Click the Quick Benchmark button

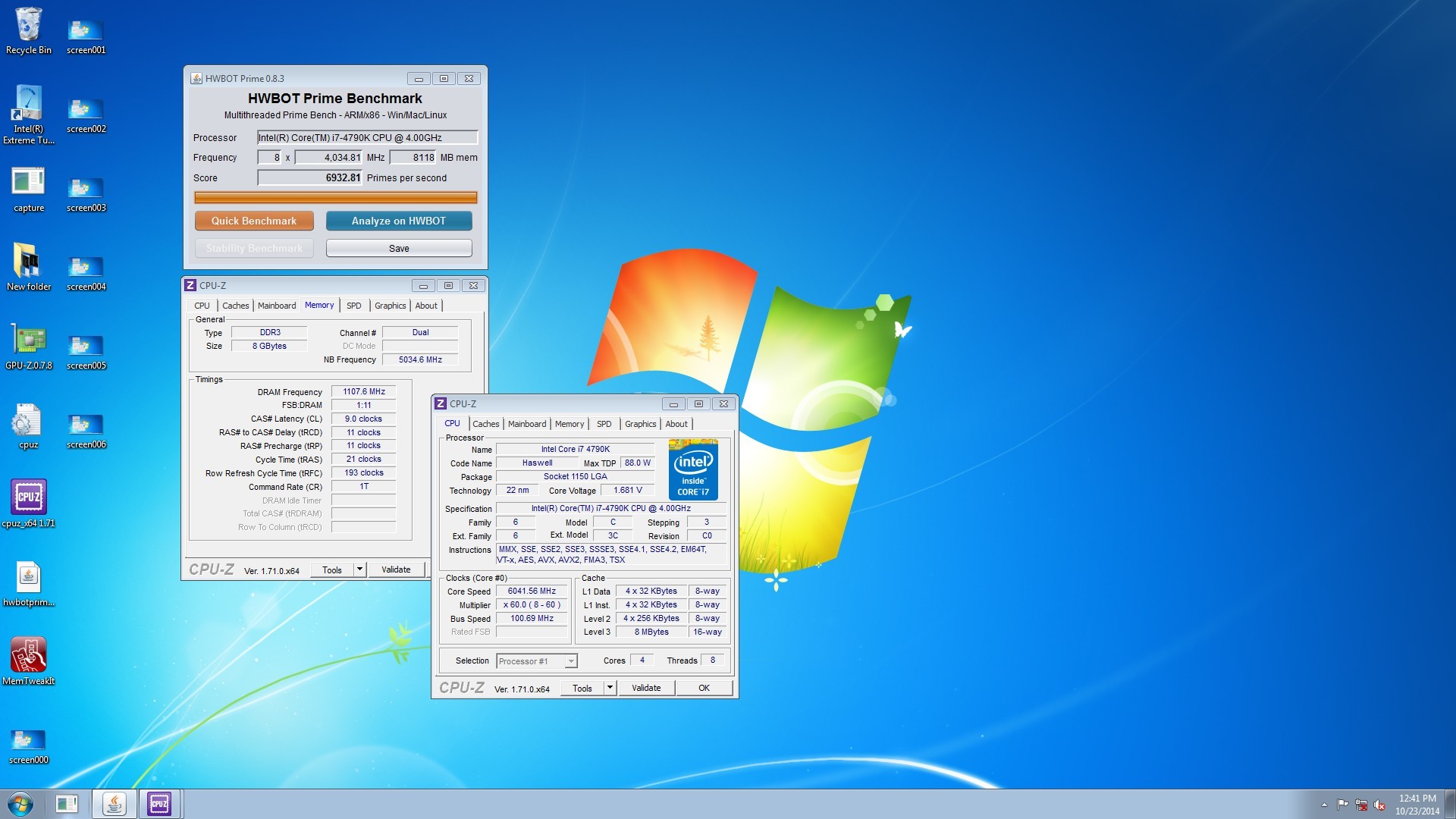[254, 221]
